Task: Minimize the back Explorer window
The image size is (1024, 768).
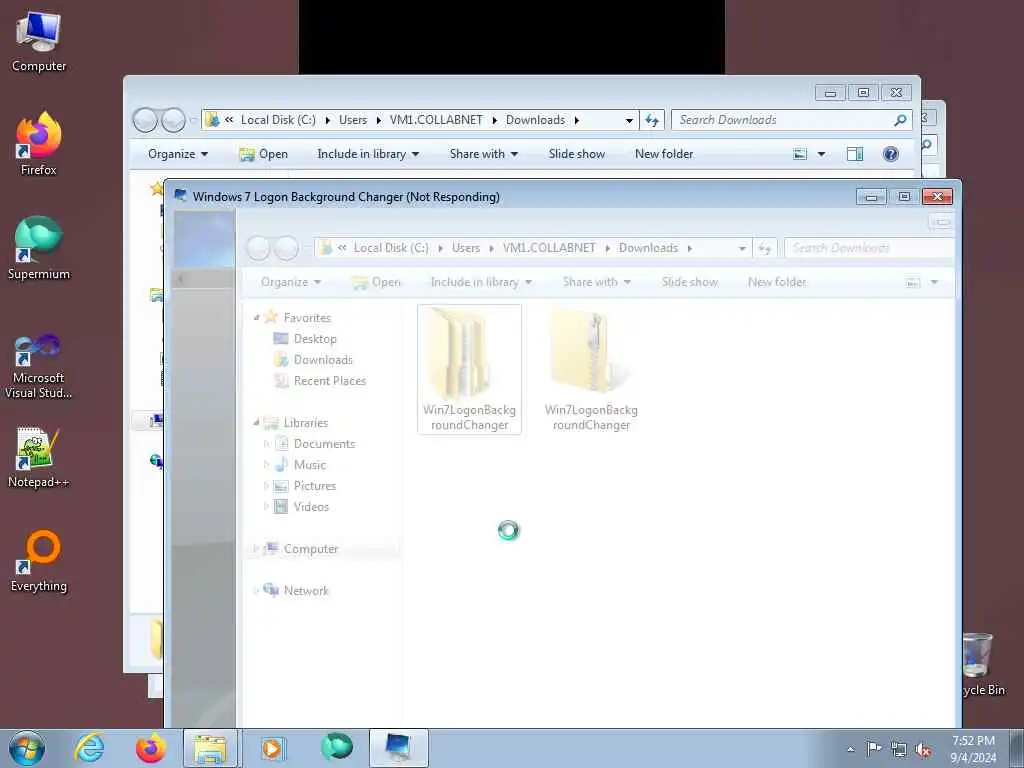Action: click(x=830, y=93)
